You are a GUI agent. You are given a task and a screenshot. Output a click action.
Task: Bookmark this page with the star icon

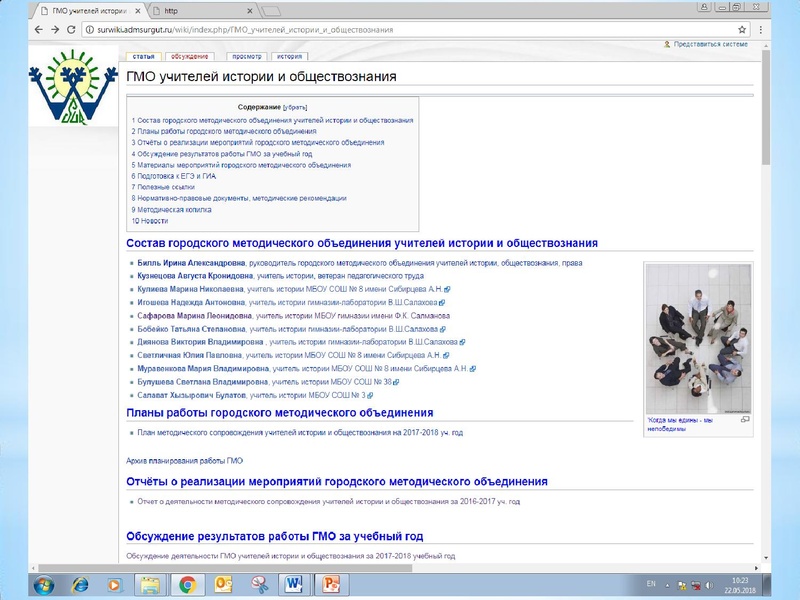coord(742,30)
